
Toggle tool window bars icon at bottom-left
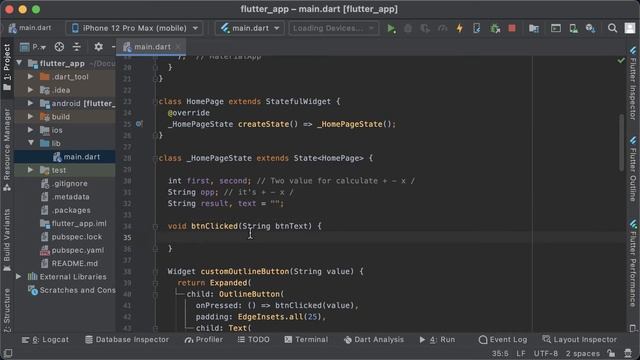(7, 353)
